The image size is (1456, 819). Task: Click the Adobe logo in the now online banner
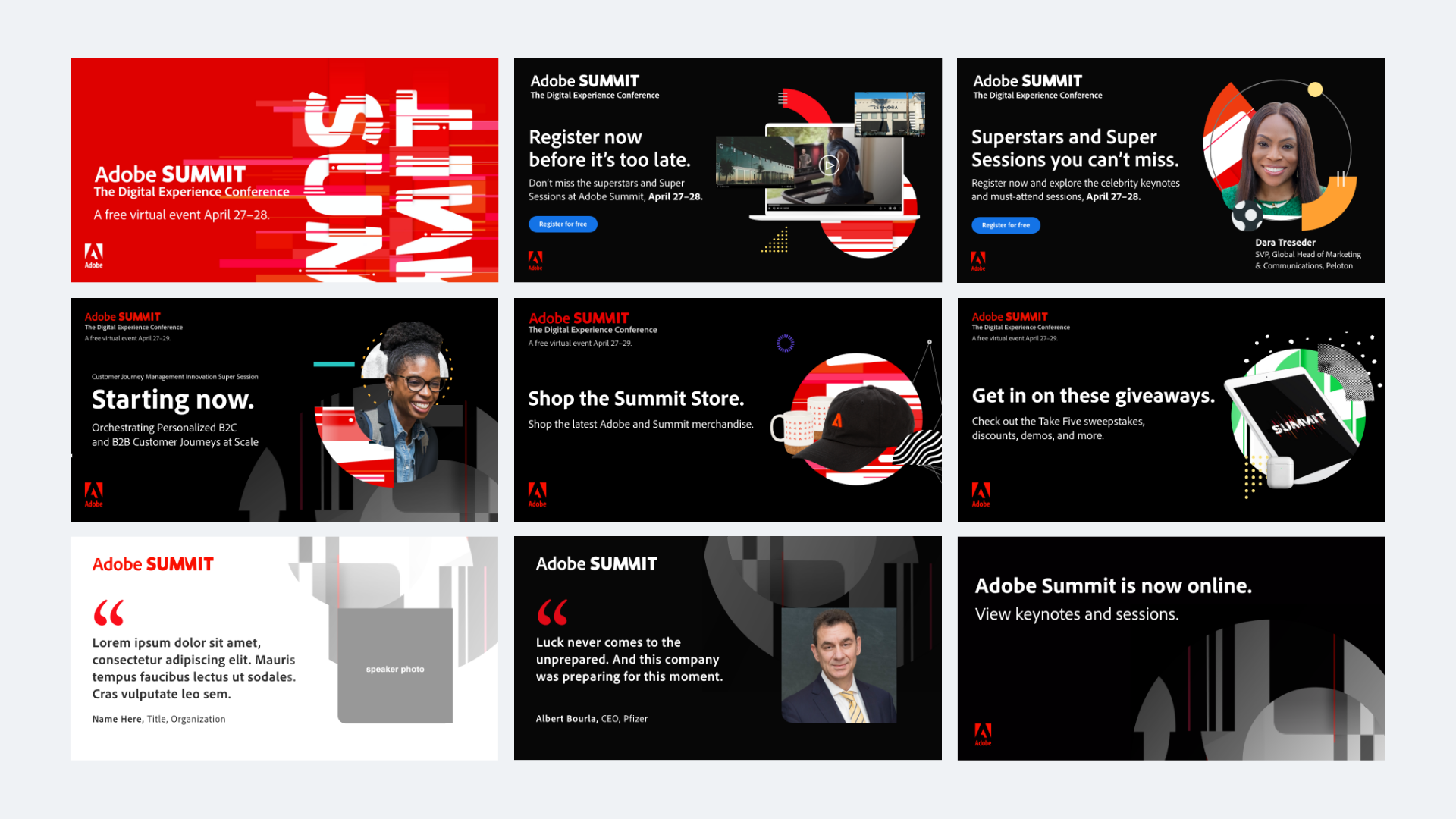(x=983, y=734)
